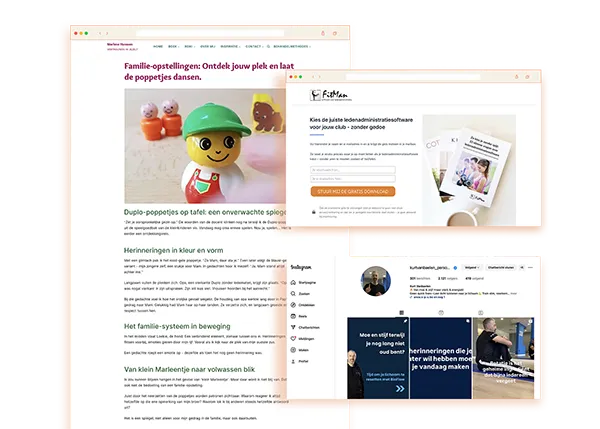Expand the Volgend following dropdown on Instagram
This screenshot has height=429, width=600.
pyautogui.click(x=472, y=268)
